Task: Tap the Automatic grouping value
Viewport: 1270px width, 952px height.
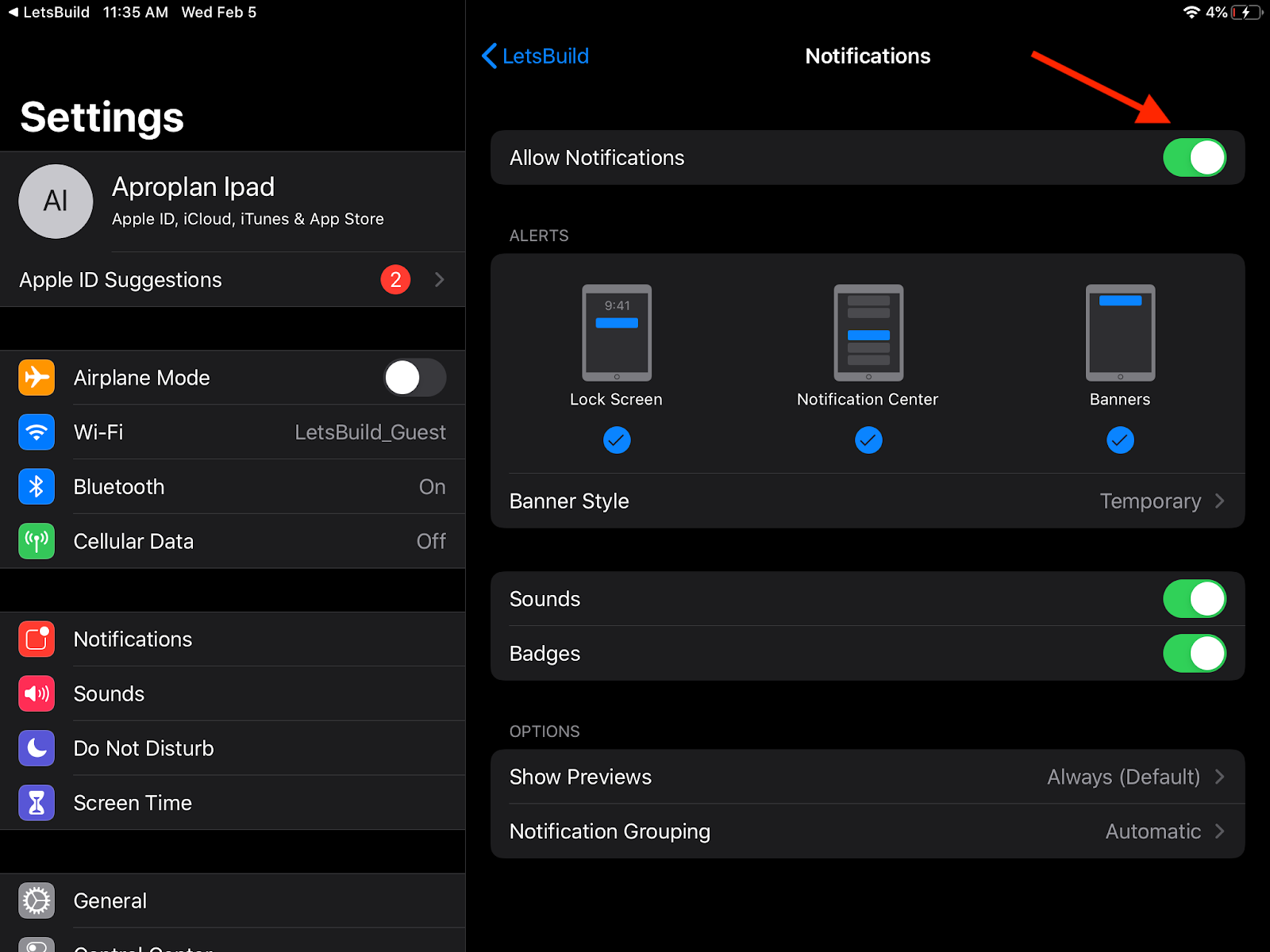Action: (x=1153, y=831)
